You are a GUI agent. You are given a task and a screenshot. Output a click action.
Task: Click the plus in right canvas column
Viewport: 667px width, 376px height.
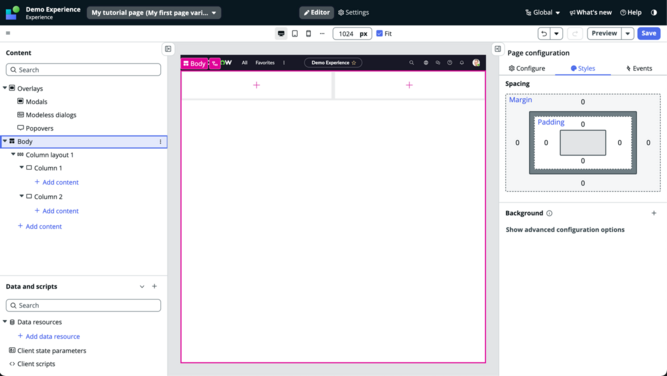coord(409,85)
